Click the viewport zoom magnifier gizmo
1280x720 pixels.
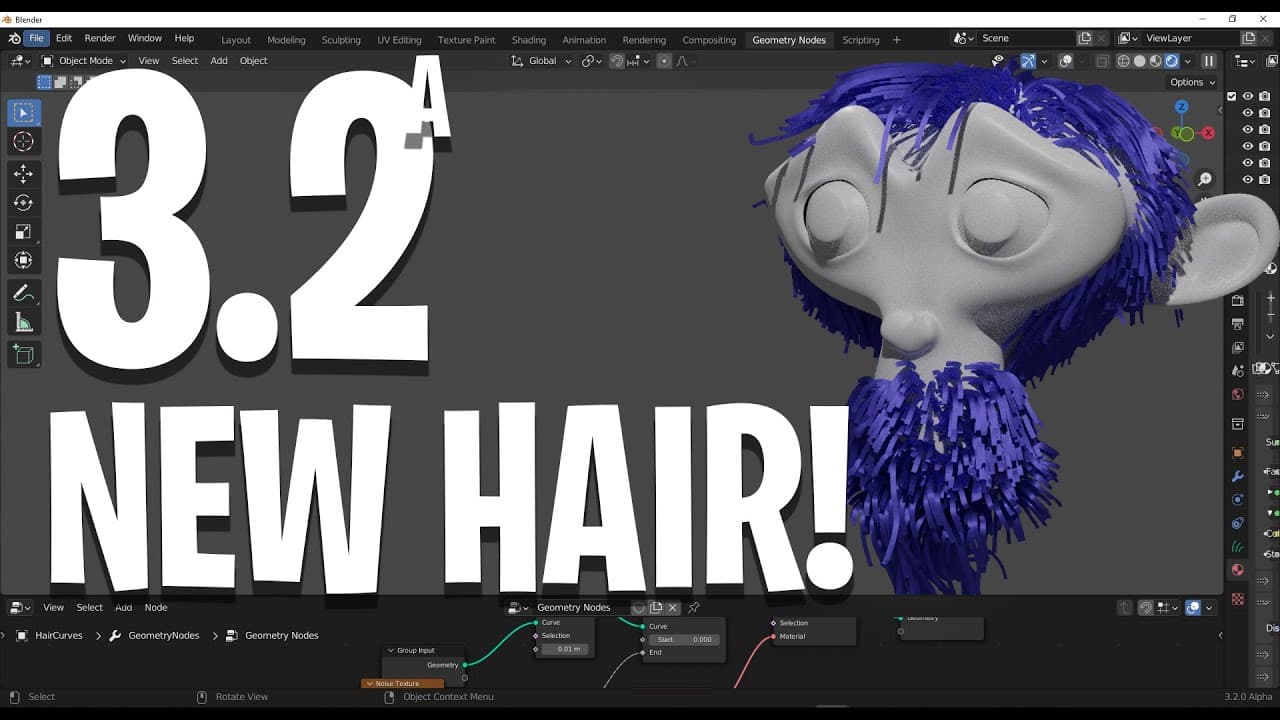pos(1205,179)
